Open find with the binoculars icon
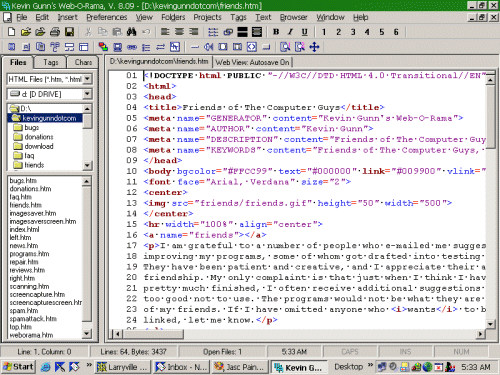 [132, 32]
